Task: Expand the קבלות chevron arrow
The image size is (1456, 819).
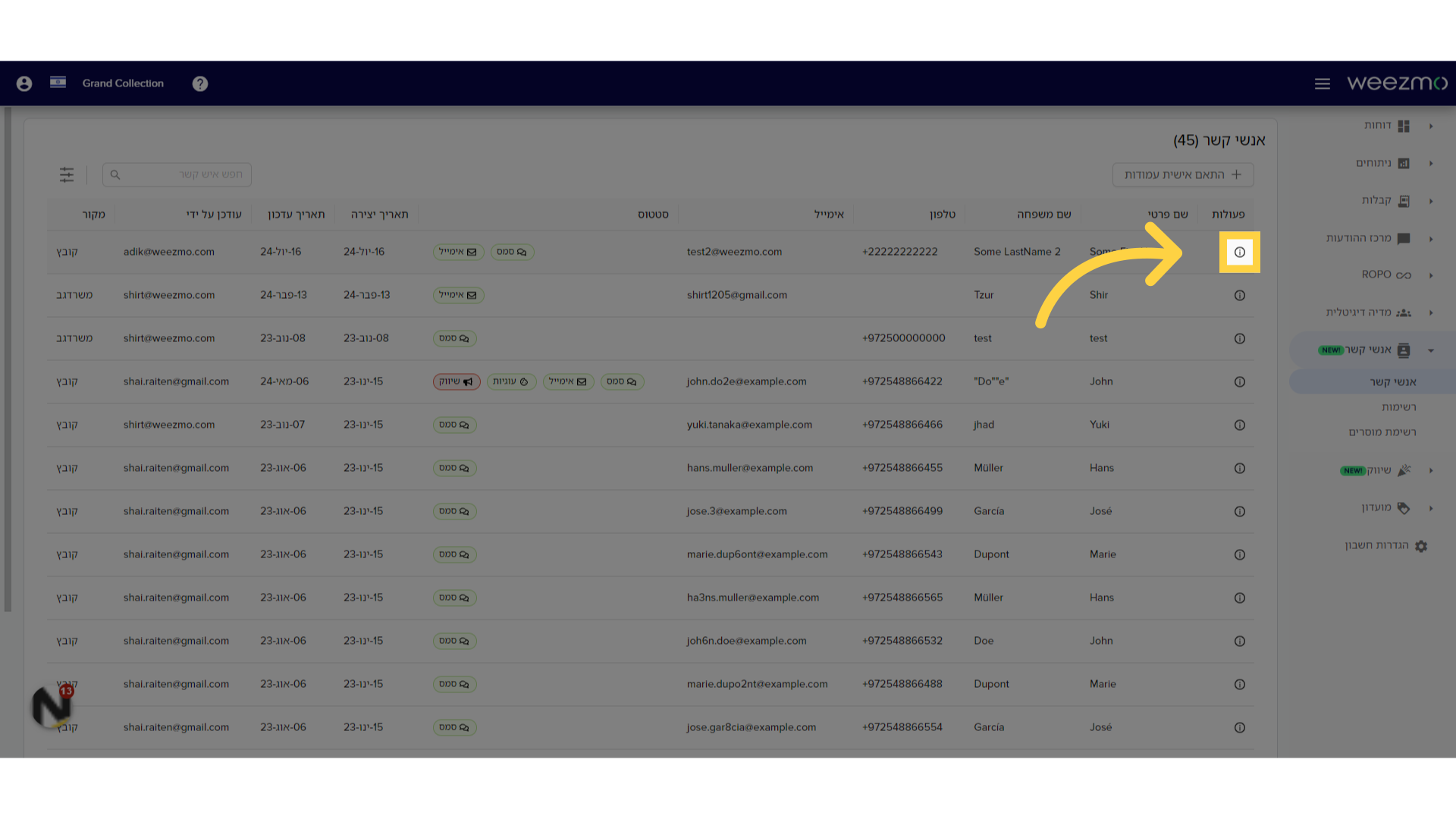Action: click(x=1431, y=201)
